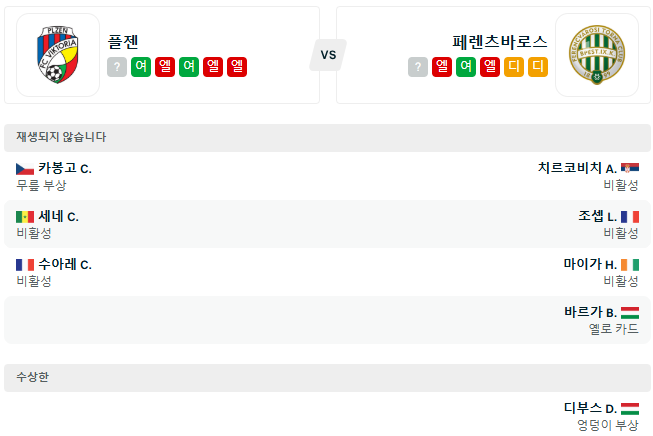Click the Serbian flag beside 치르코비치 A.
The width and height of the screenshot is (653, 436).
pos(630,169)
